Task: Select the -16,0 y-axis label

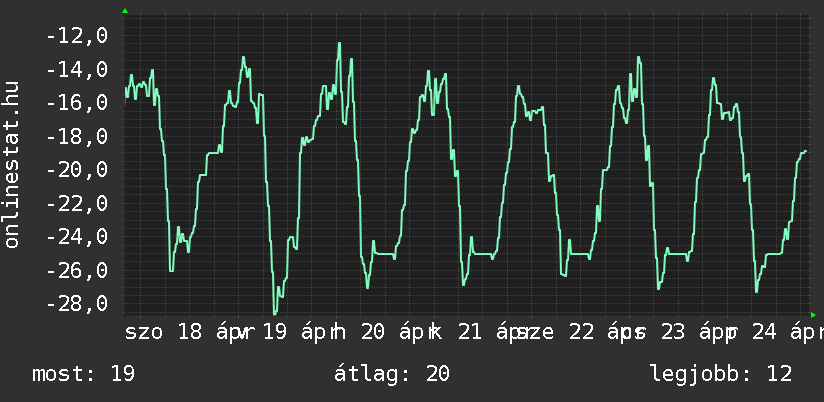Action: [x=78, y=103]
